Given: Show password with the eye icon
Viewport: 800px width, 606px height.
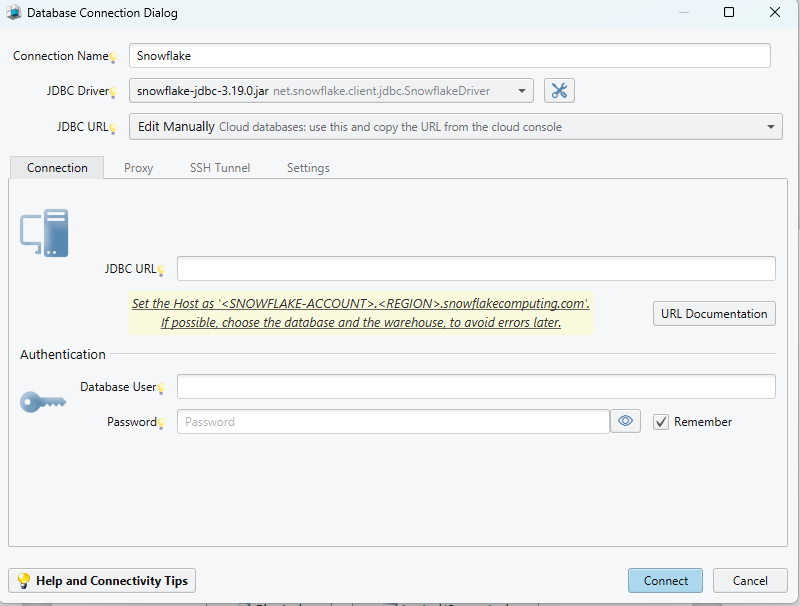Looking at the screenshot, I should click(x=626, y=421).
